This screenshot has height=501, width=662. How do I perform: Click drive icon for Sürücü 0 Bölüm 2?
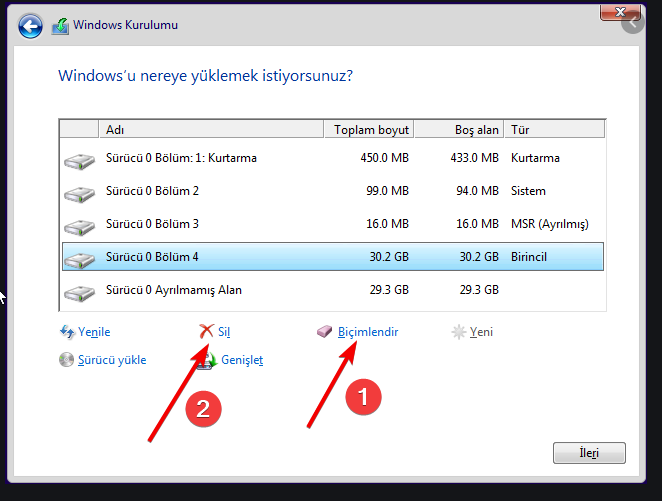tap(79, 195)
